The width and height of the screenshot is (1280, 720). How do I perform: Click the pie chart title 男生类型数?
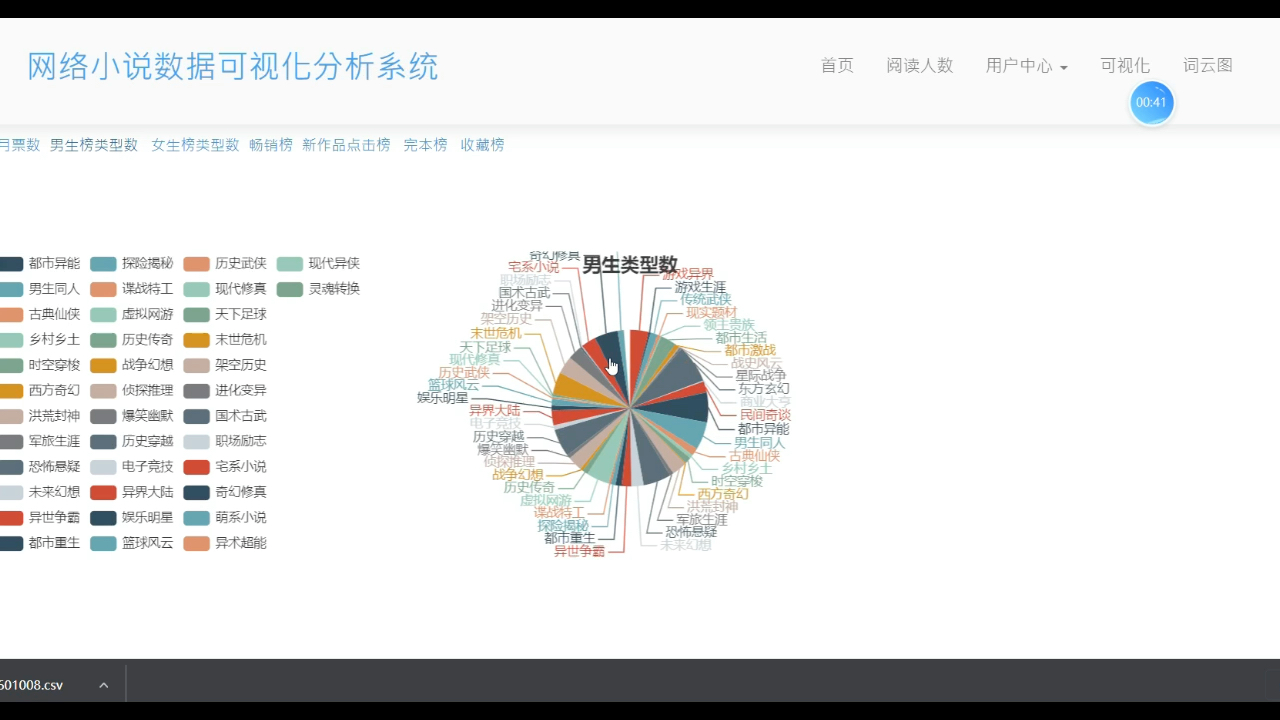(x=630, y=265)
